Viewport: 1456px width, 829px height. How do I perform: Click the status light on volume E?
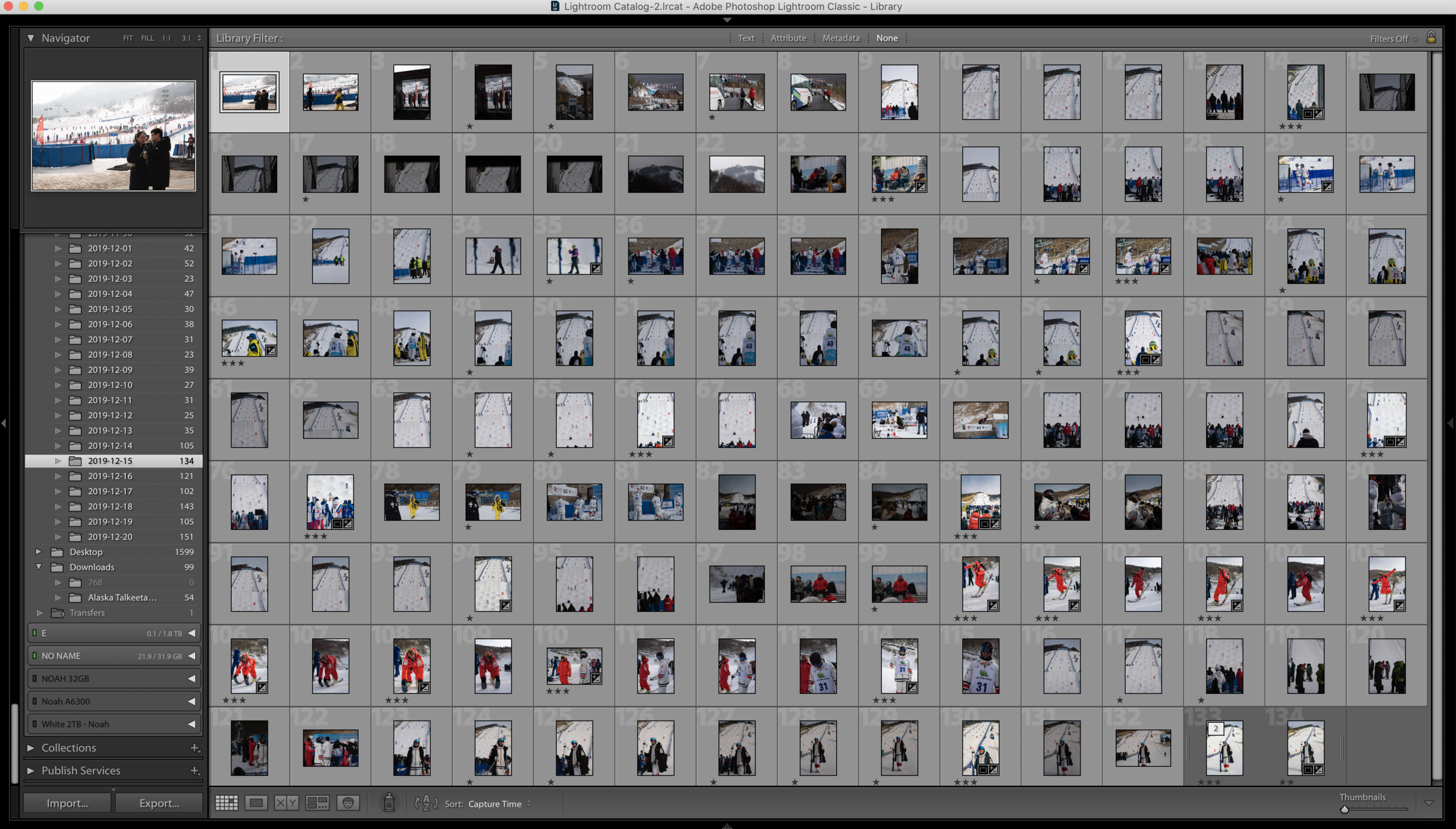(x=34, y=633)
